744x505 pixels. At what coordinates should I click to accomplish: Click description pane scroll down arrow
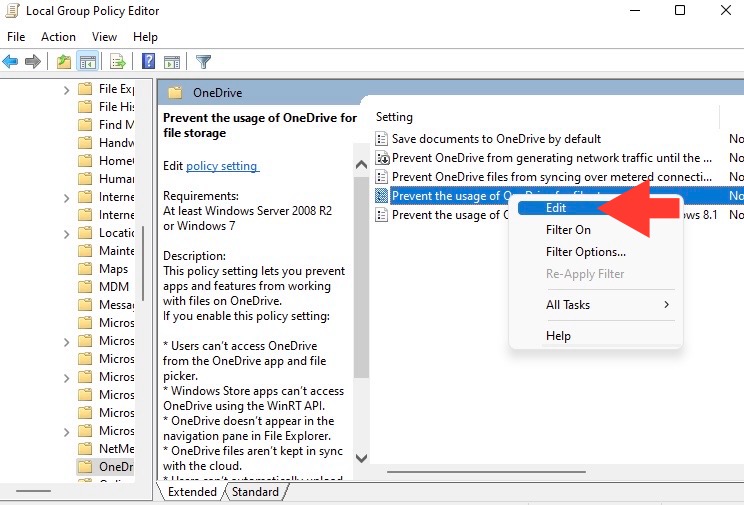pos(362,458)
